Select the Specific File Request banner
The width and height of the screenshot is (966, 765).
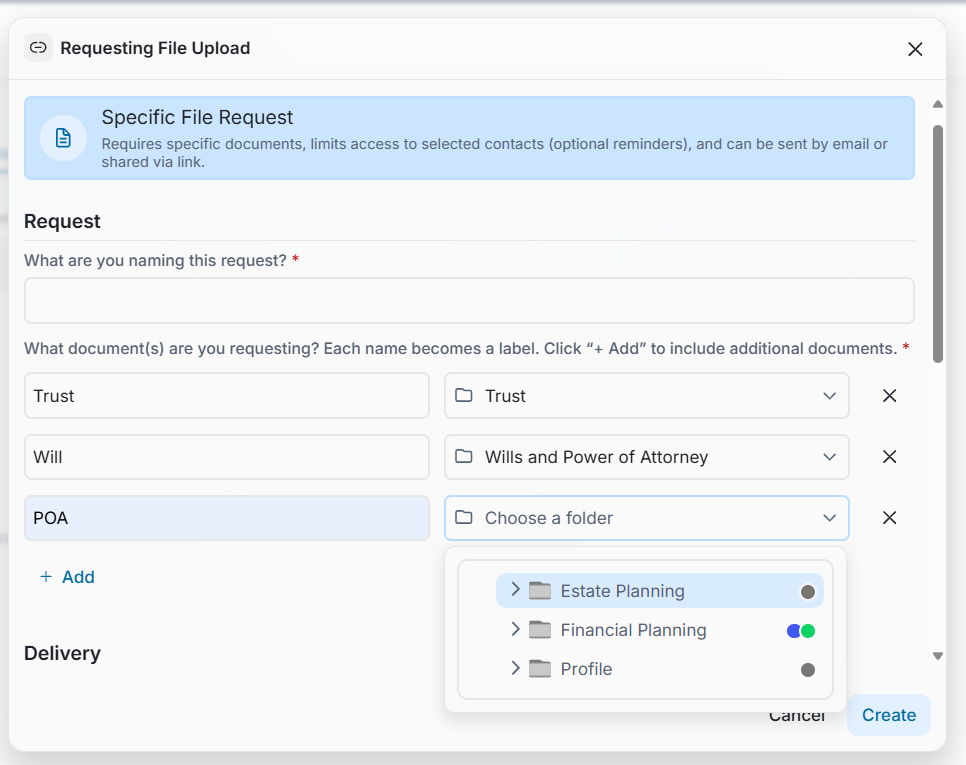(x=469, y=138)
